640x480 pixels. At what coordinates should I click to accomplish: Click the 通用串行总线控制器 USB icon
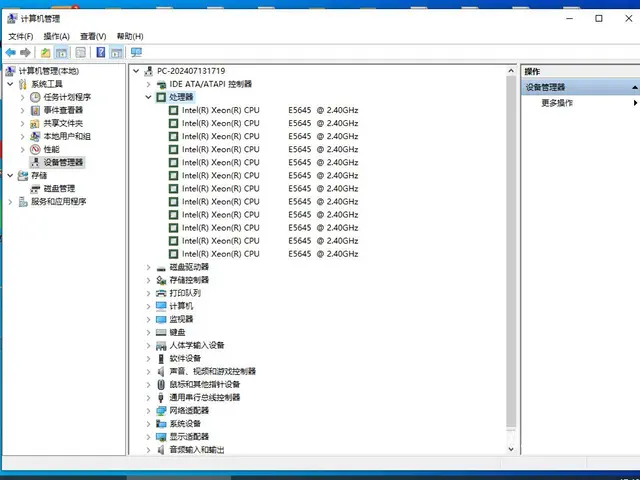tap(161, 398)
